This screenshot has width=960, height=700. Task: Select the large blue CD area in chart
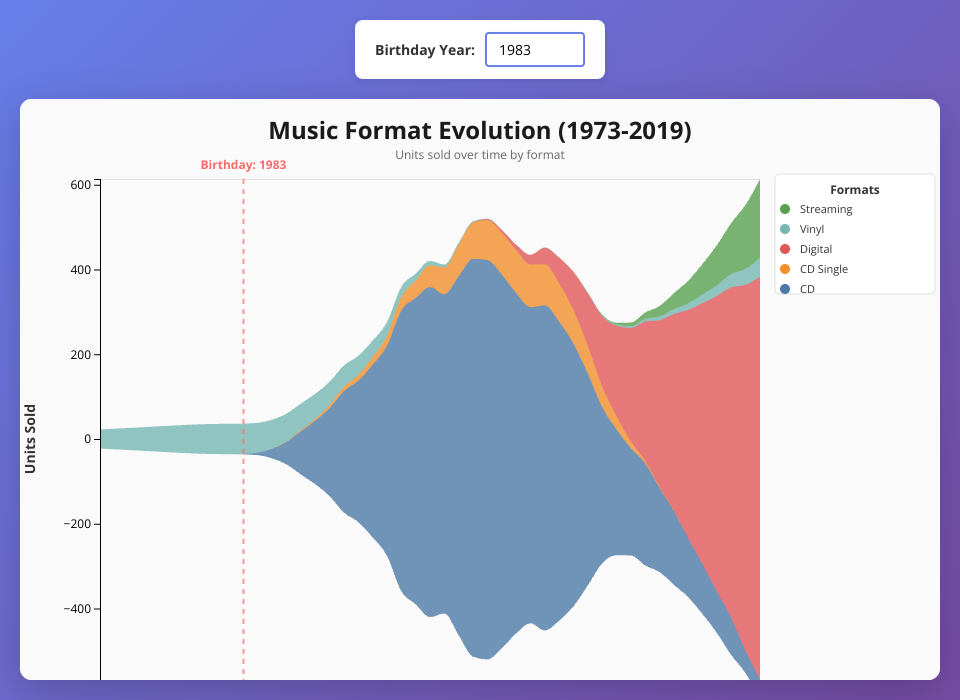[480, 450]
